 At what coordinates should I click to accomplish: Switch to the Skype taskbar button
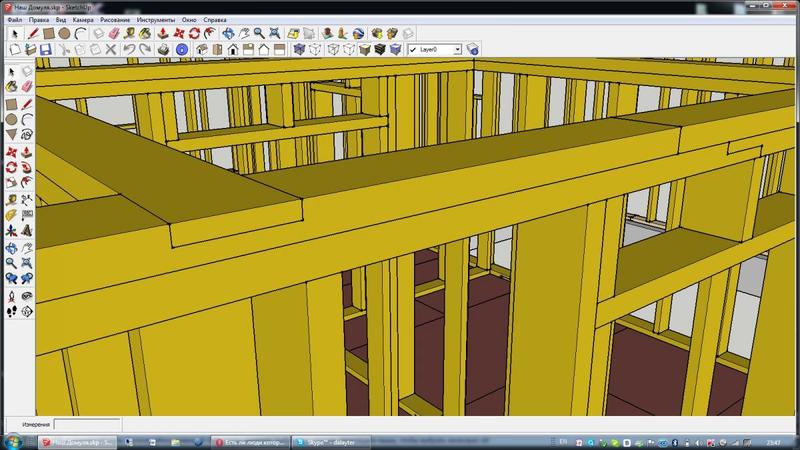click(x=331, y=441)
